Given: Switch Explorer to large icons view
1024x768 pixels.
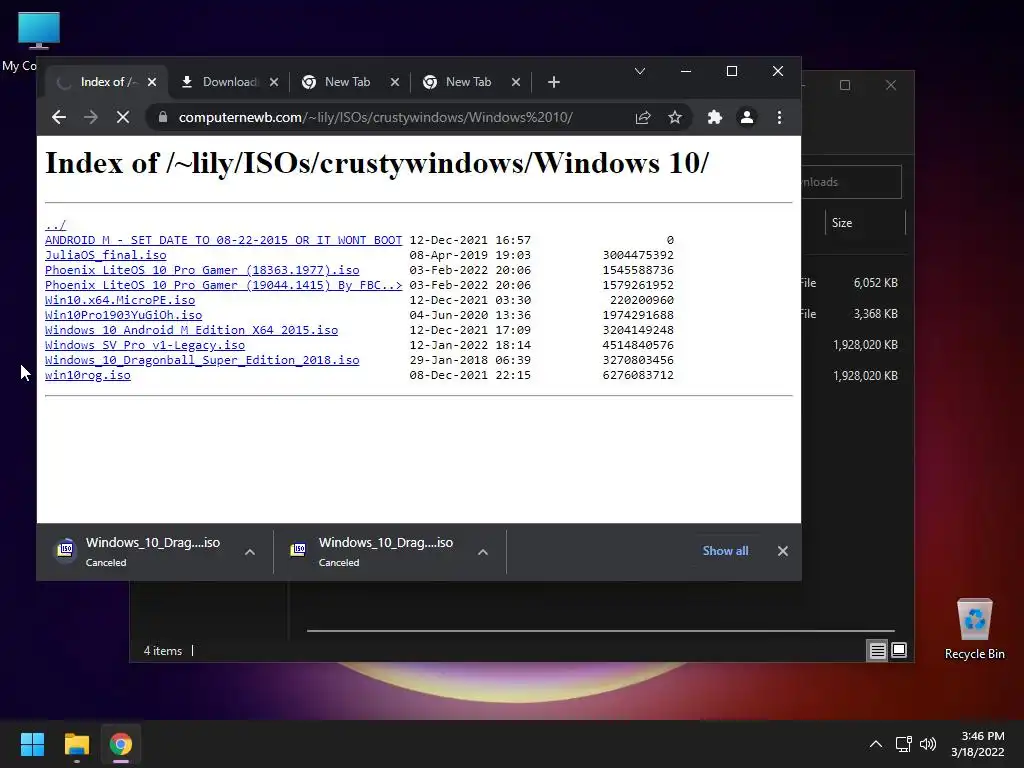Looking at the screenshot, I should tap(899, 650).
